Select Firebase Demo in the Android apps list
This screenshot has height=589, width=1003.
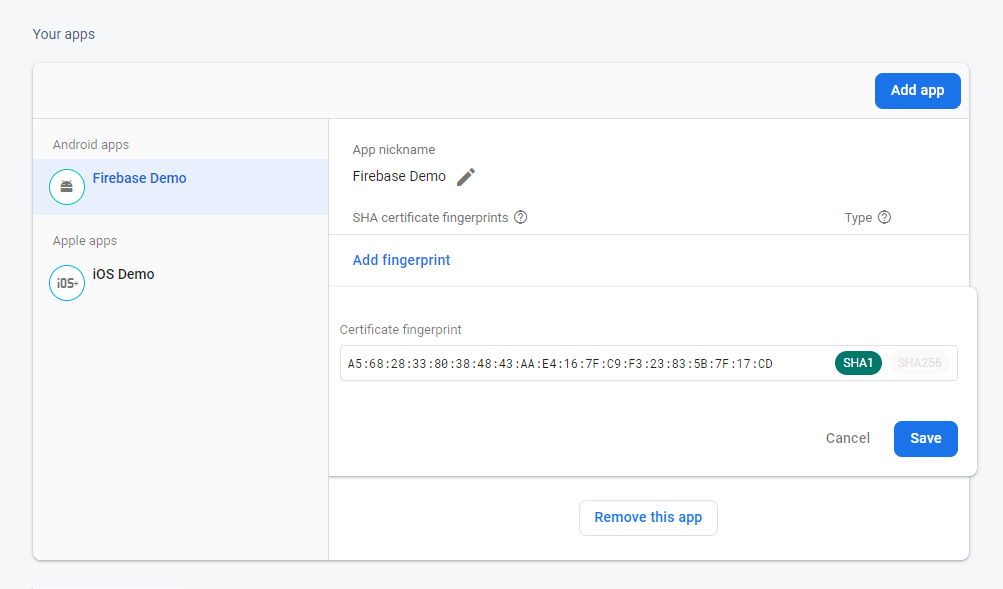pos(180,187)
